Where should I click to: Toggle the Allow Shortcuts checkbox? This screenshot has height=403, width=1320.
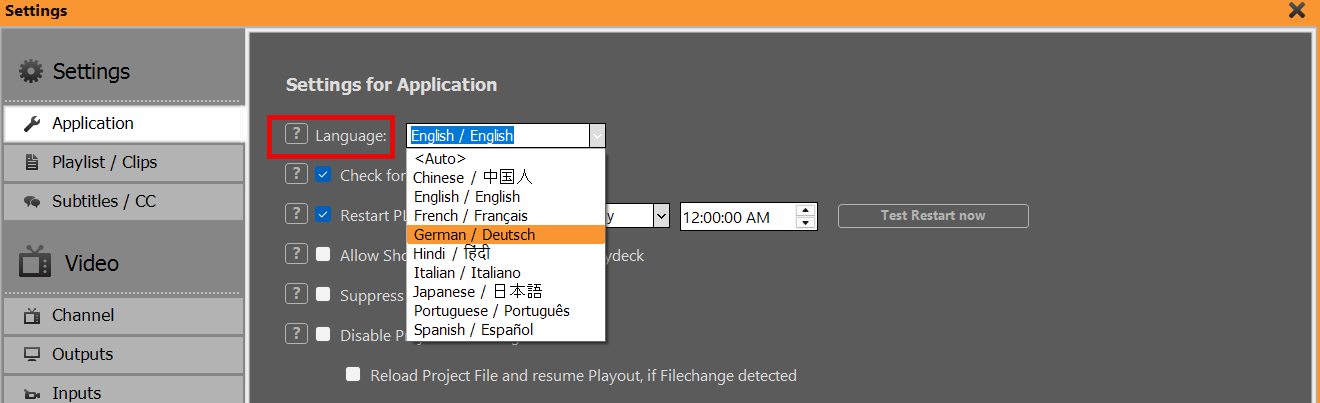pyautogui.click(x=323, y=254)
